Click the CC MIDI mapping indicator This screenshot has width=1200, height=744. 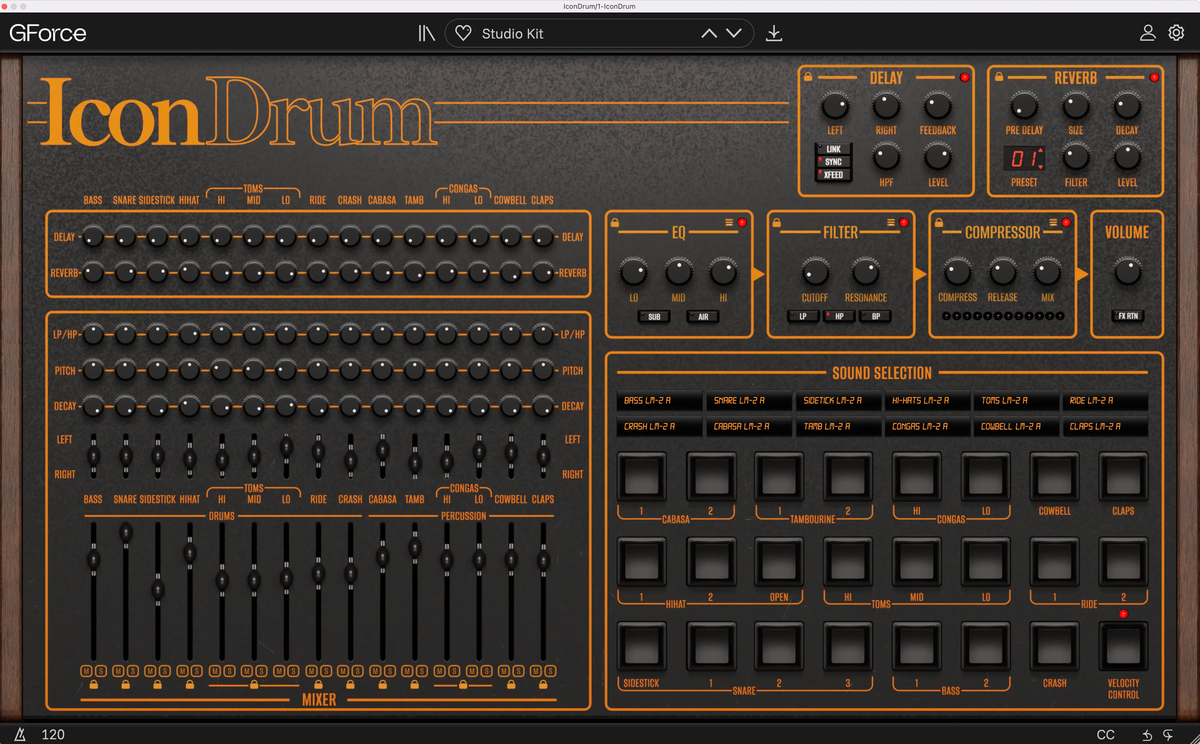pos(1105,735)
